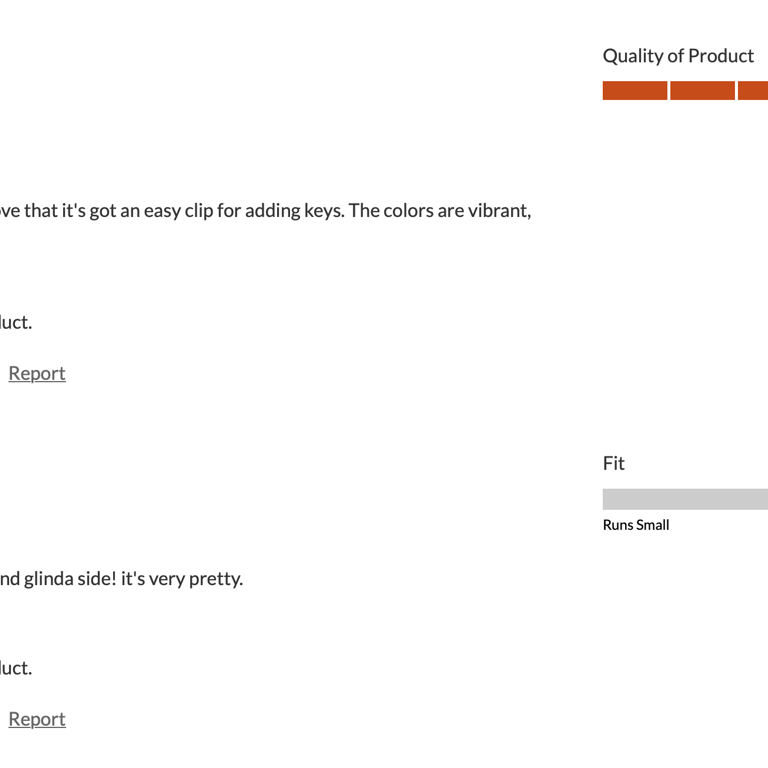Select second orange Quality of Product segment
This screenshot has width=768, height=768.
click(x=702, y=91)
